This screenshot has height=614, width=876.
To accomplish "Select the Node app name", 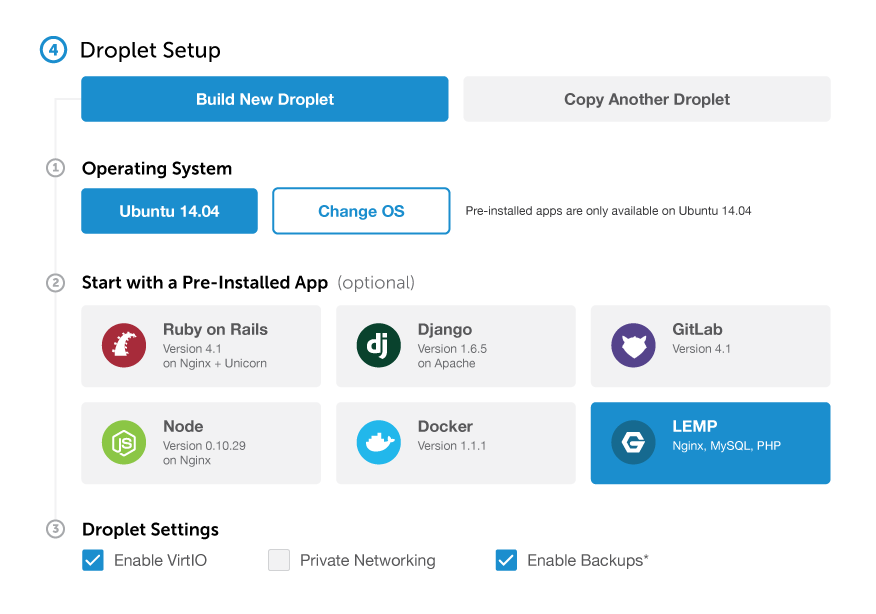I will 183,426.
